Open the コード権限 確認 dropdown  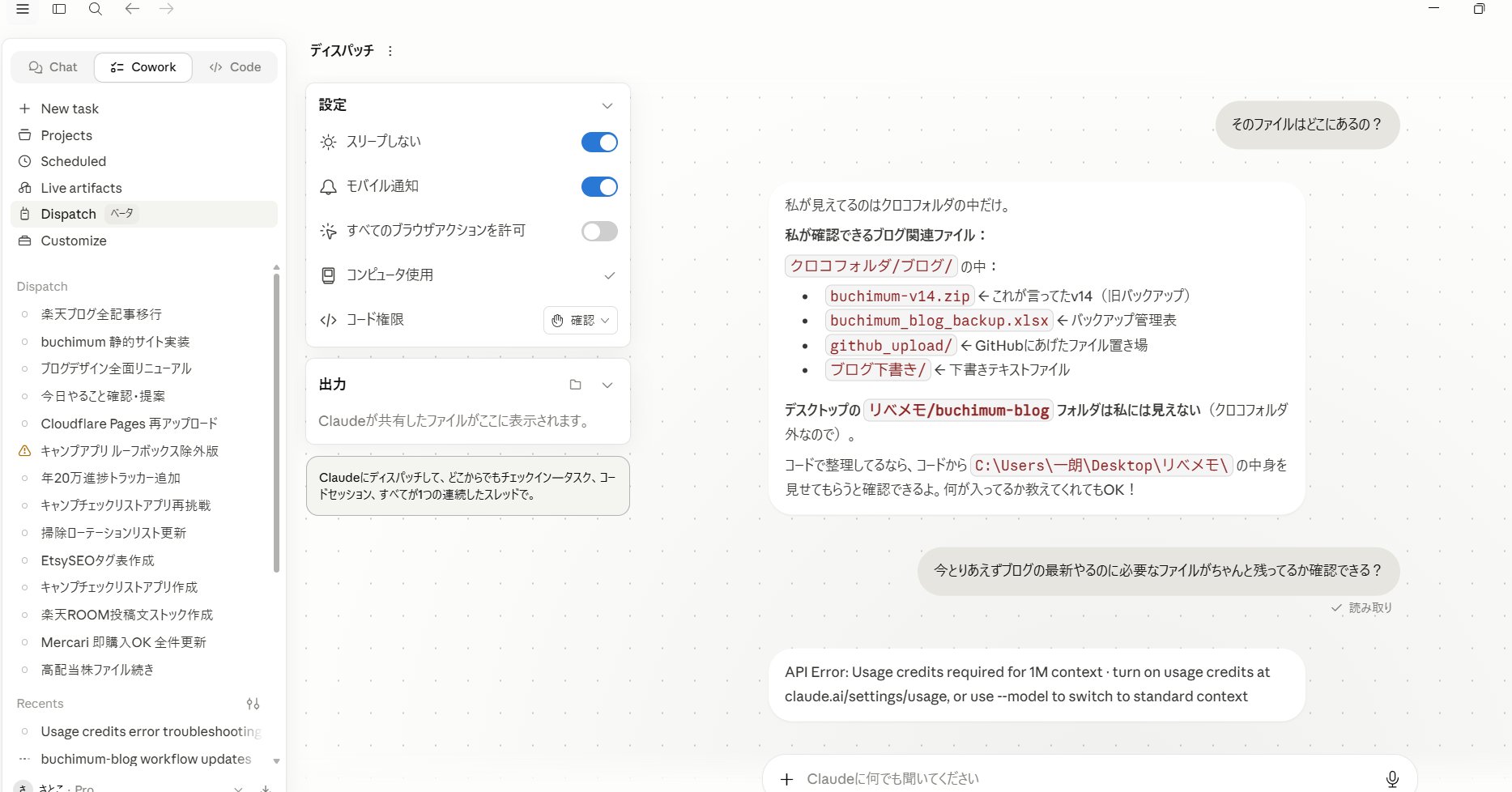click(x=580, y=320)
